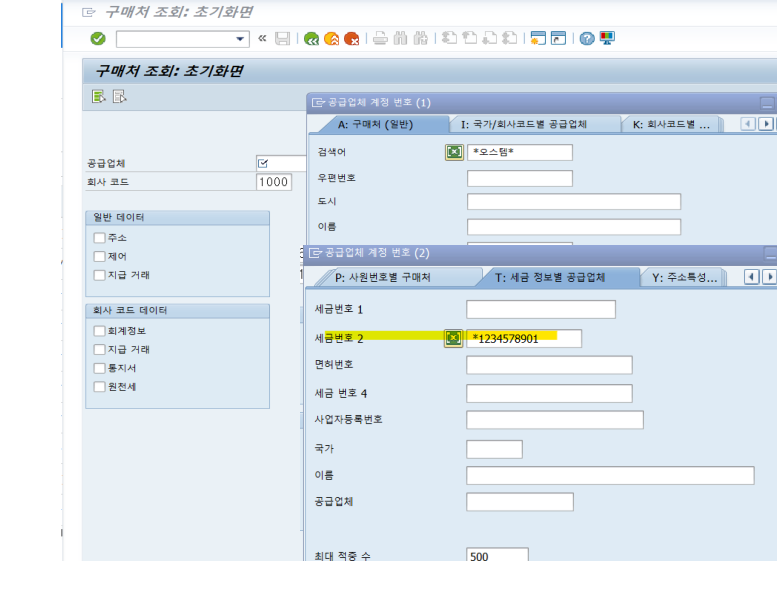Click the 사업자등록번호 input field
This screenshot has height=597, width=777.
pyautogui.click(x=555, y=420)
